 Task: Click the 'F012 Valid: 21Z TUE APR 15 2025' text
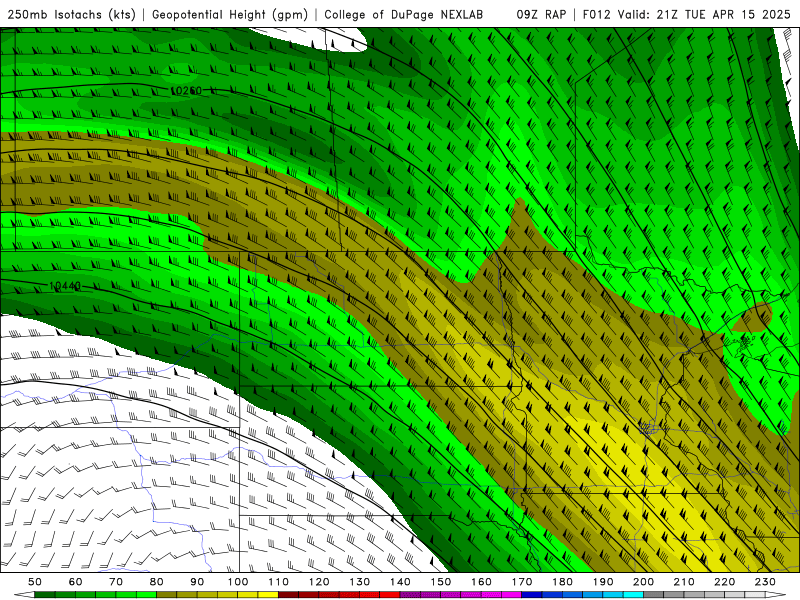(x=687, y=14)
